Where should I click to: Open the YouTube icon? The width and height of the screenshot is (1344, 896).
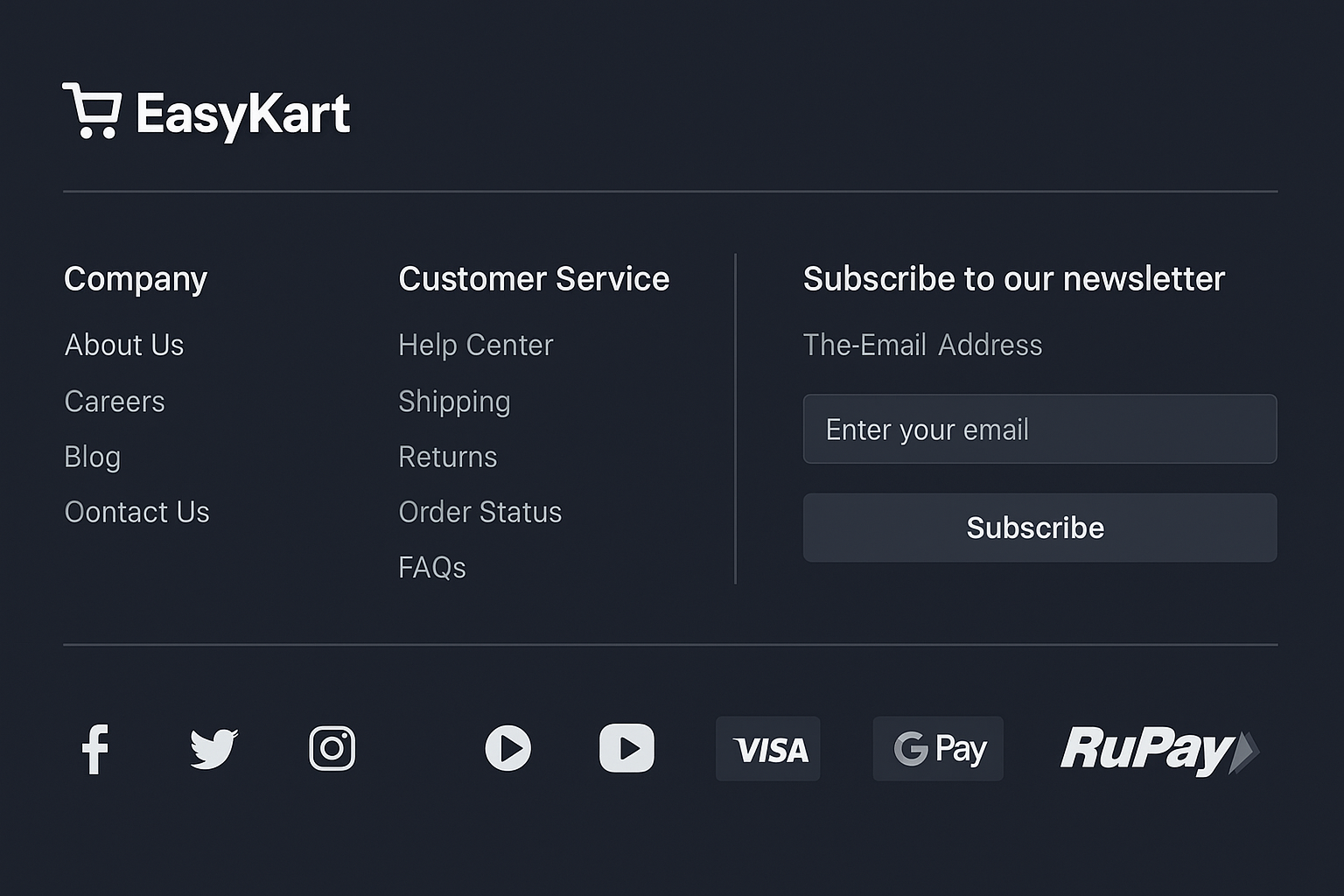pyautogui.click(x=626, y=749)
